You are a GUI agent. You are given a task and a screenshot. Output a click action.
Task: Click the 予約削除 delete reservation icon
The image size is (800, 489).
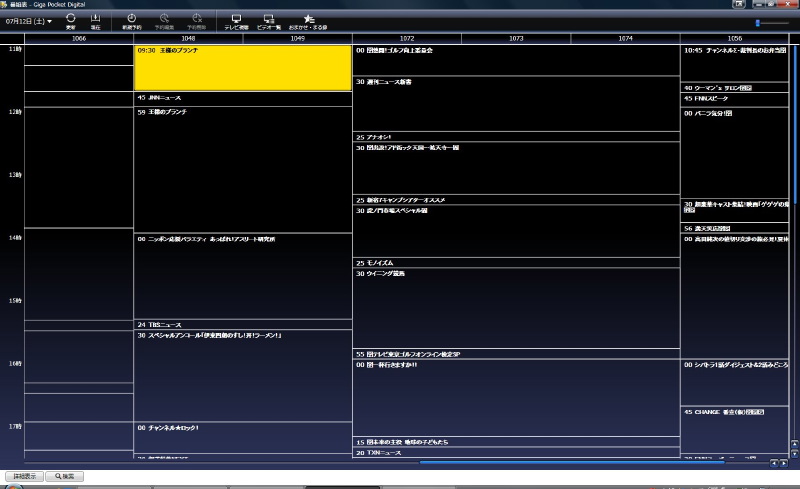click(x=197, y=20)
